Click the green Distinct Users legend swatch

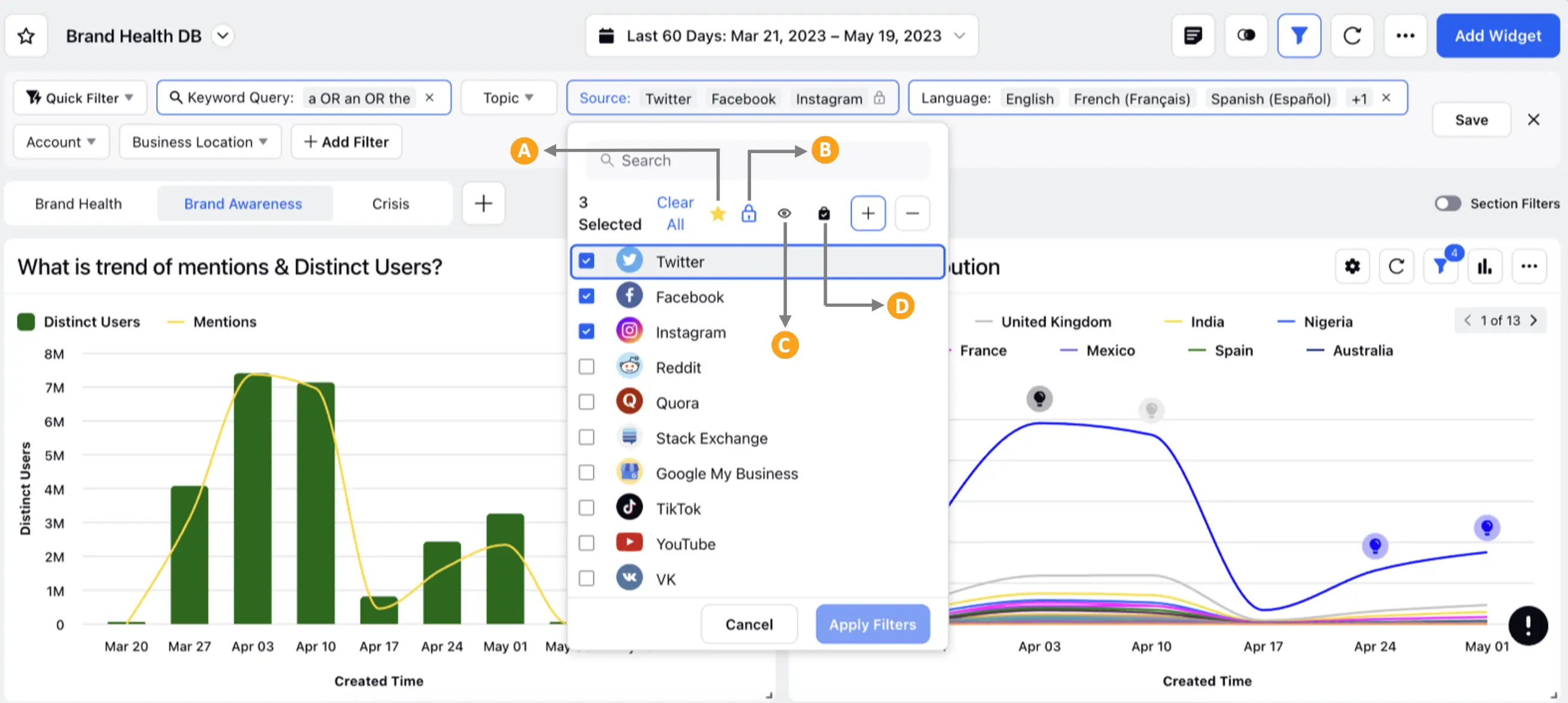click(x=26, y=322)
